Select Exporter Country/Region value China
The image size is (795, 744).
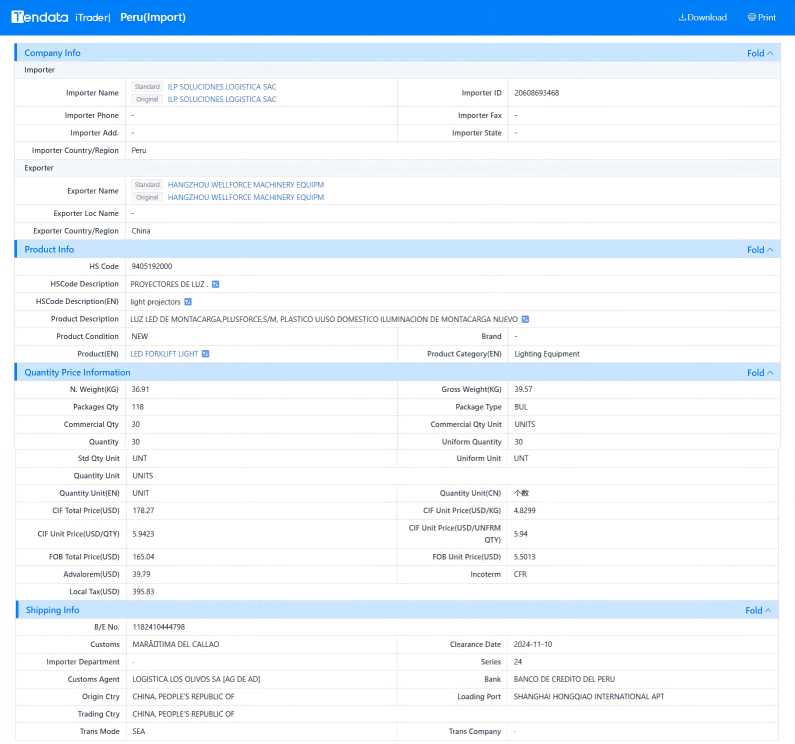141,231
